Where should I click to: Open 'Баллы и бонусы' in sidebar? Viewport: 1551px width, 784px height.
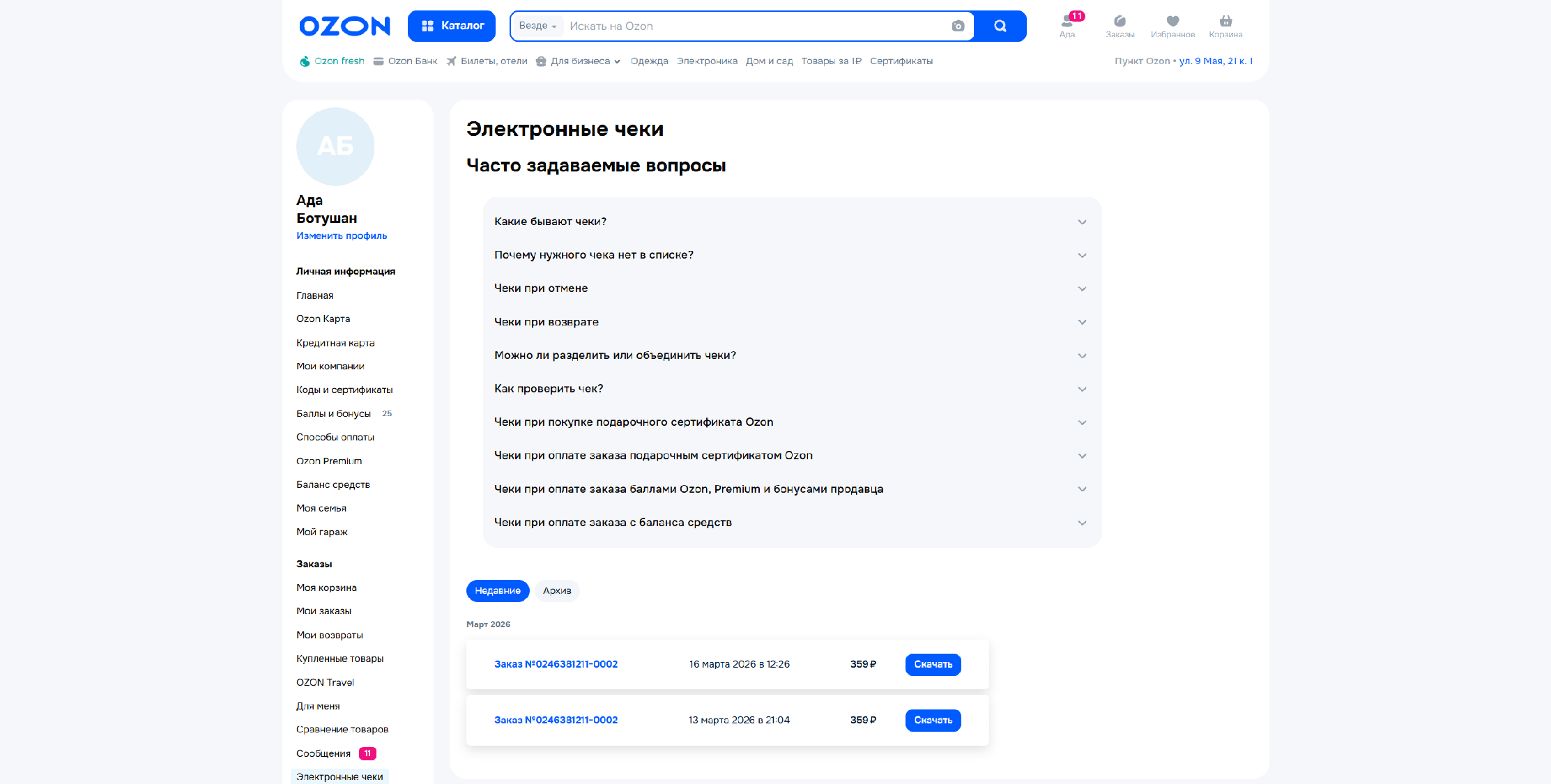[333, 414]
